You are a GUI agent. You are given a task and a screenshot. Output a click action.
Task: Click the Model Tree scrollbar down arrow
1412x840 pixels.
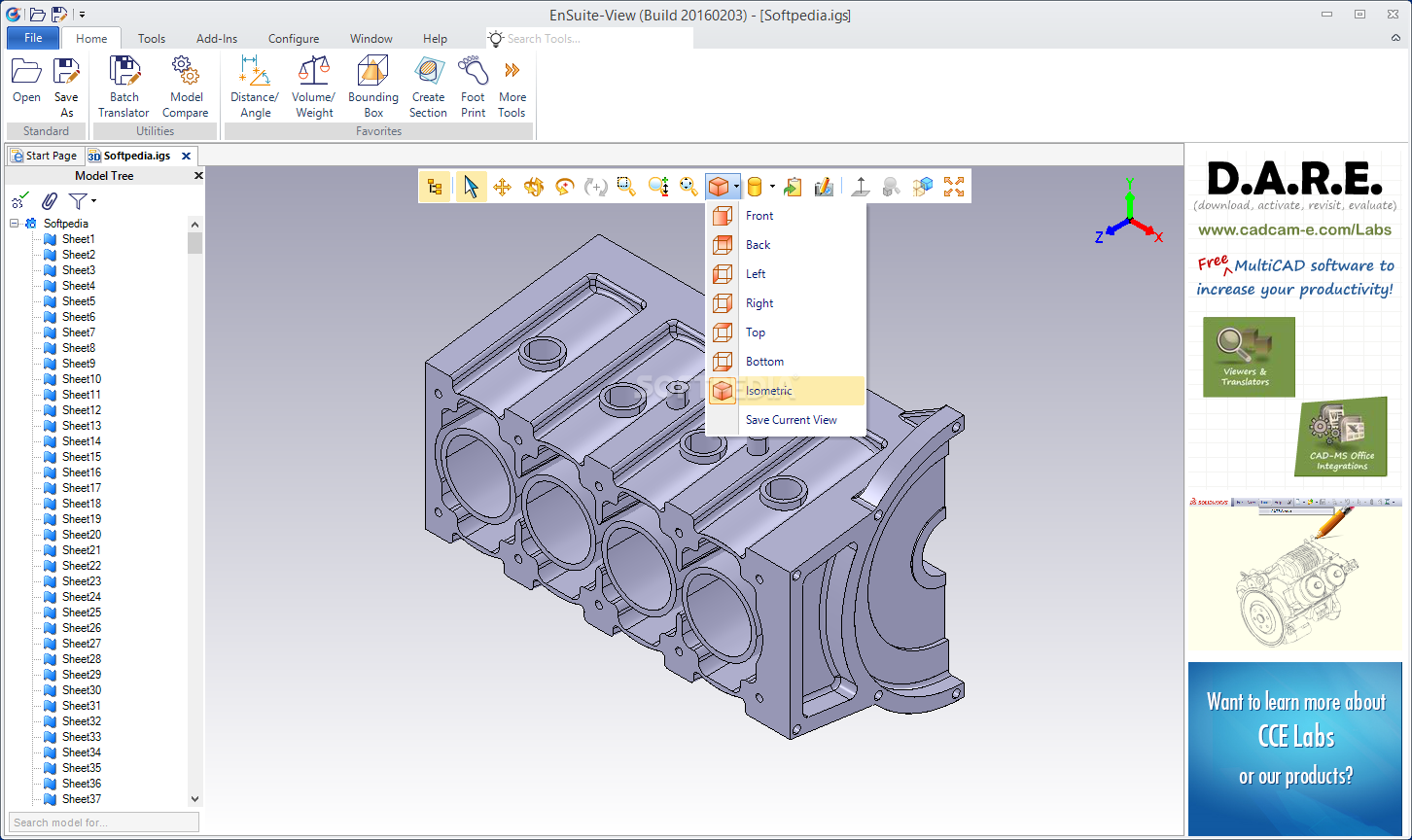coord(195,799)
